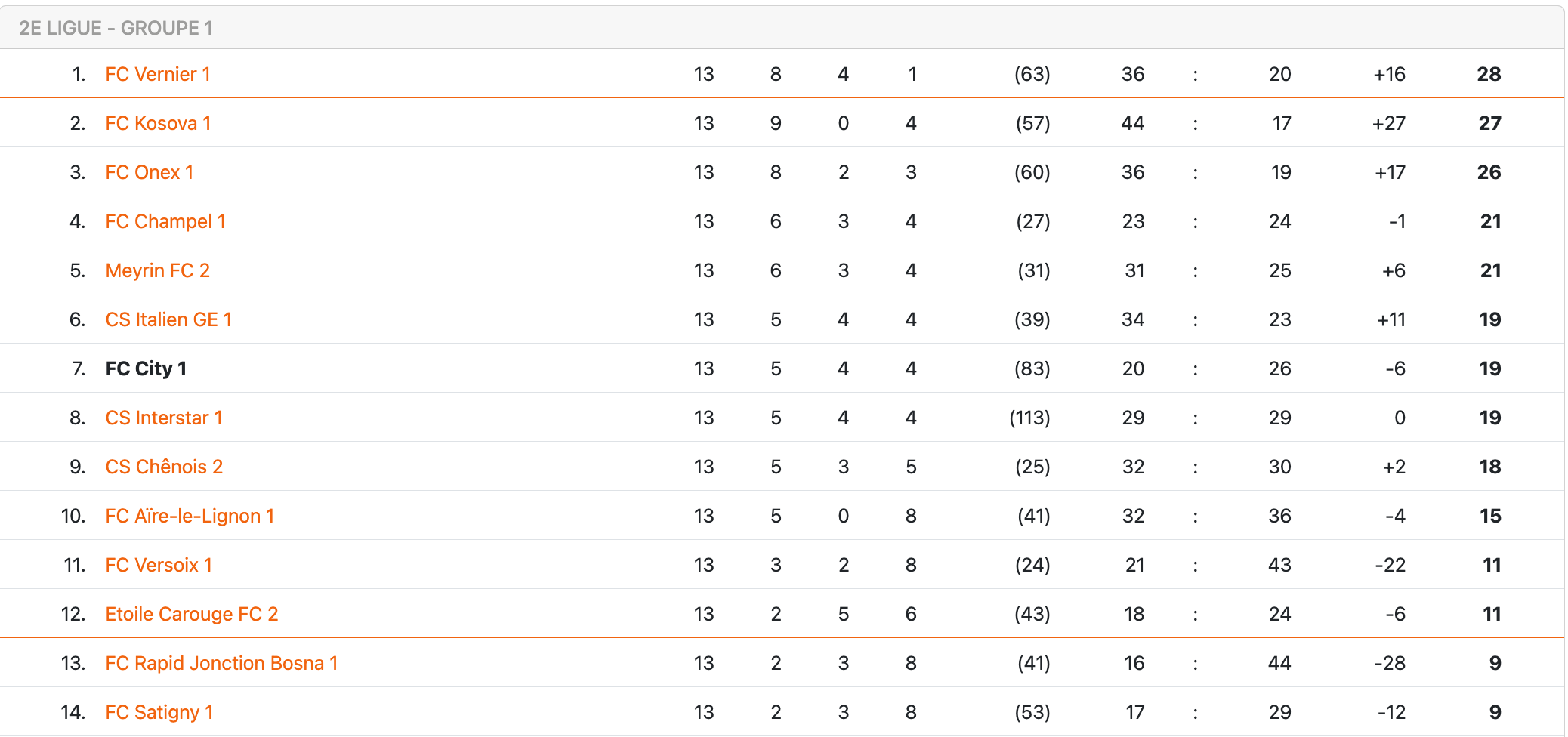Open FC Onex 1 team page
1568x737 pixels.
coord(150,172)
